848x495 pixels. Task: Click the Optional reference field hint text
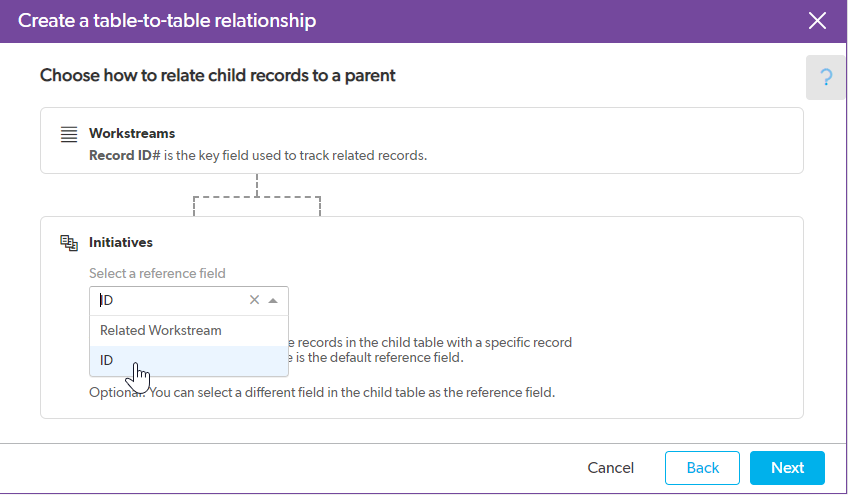coord(322,392)
